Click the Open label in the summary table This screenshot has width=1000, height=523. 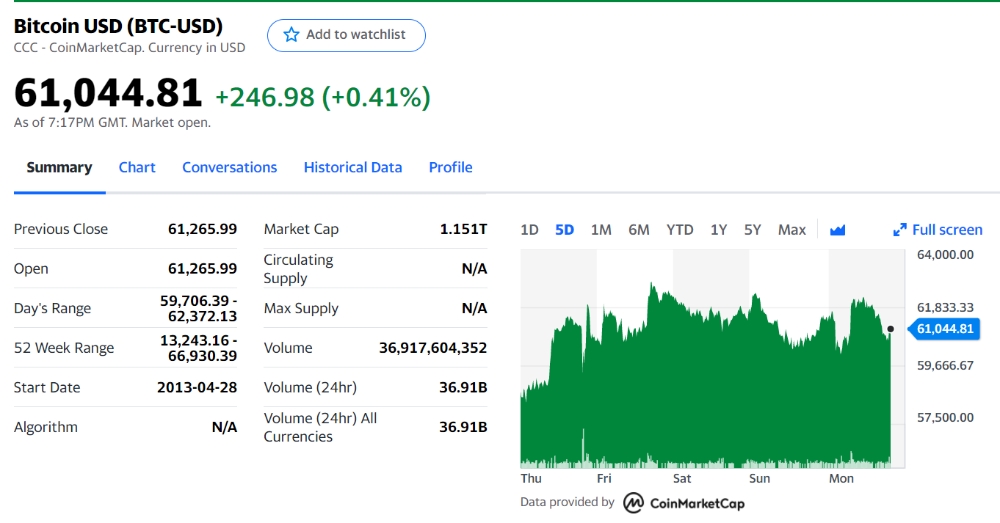[31, 269]
